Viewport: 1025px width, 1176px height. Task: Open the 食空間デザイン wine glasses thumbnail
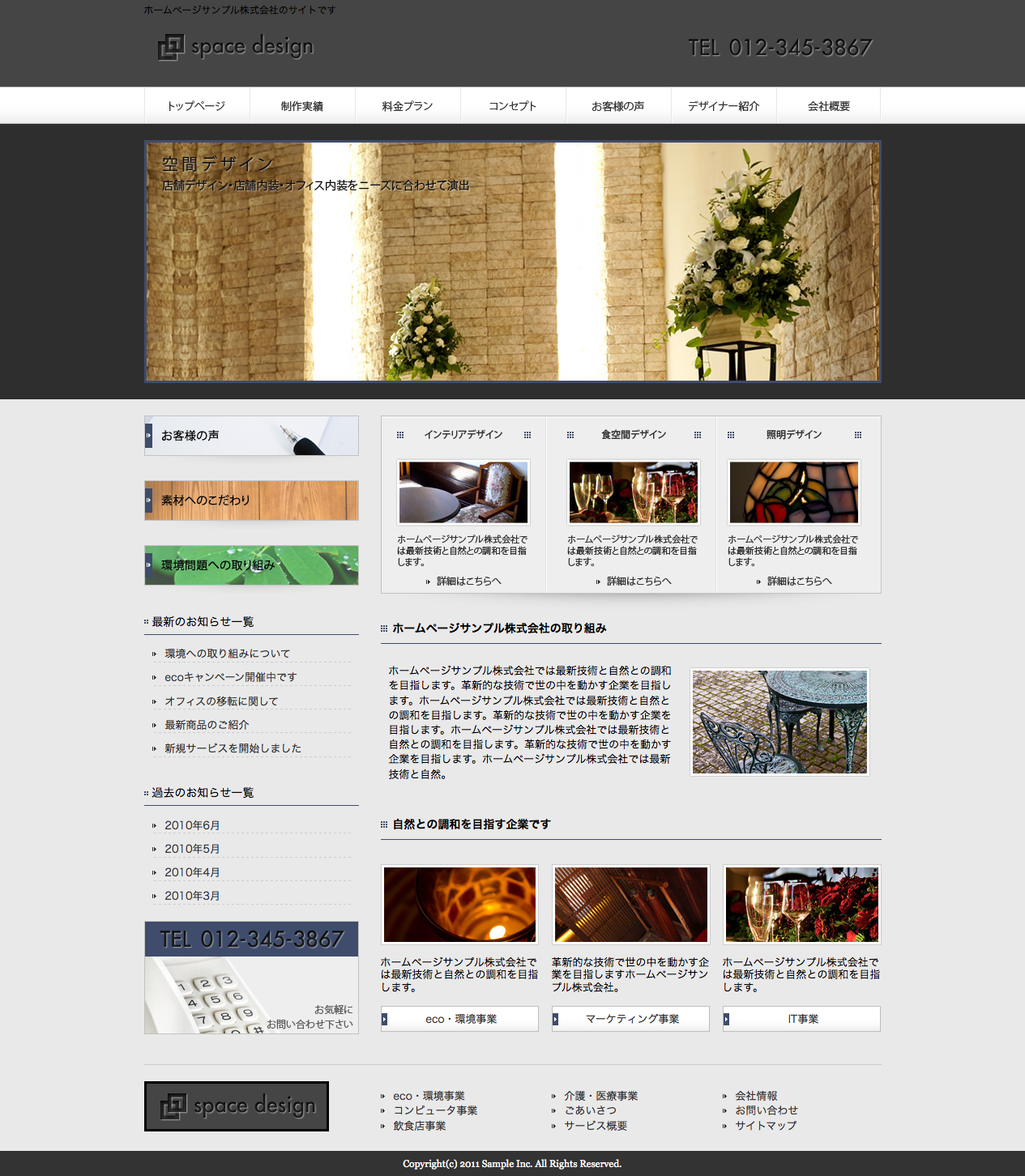click(x=634, y=492)
